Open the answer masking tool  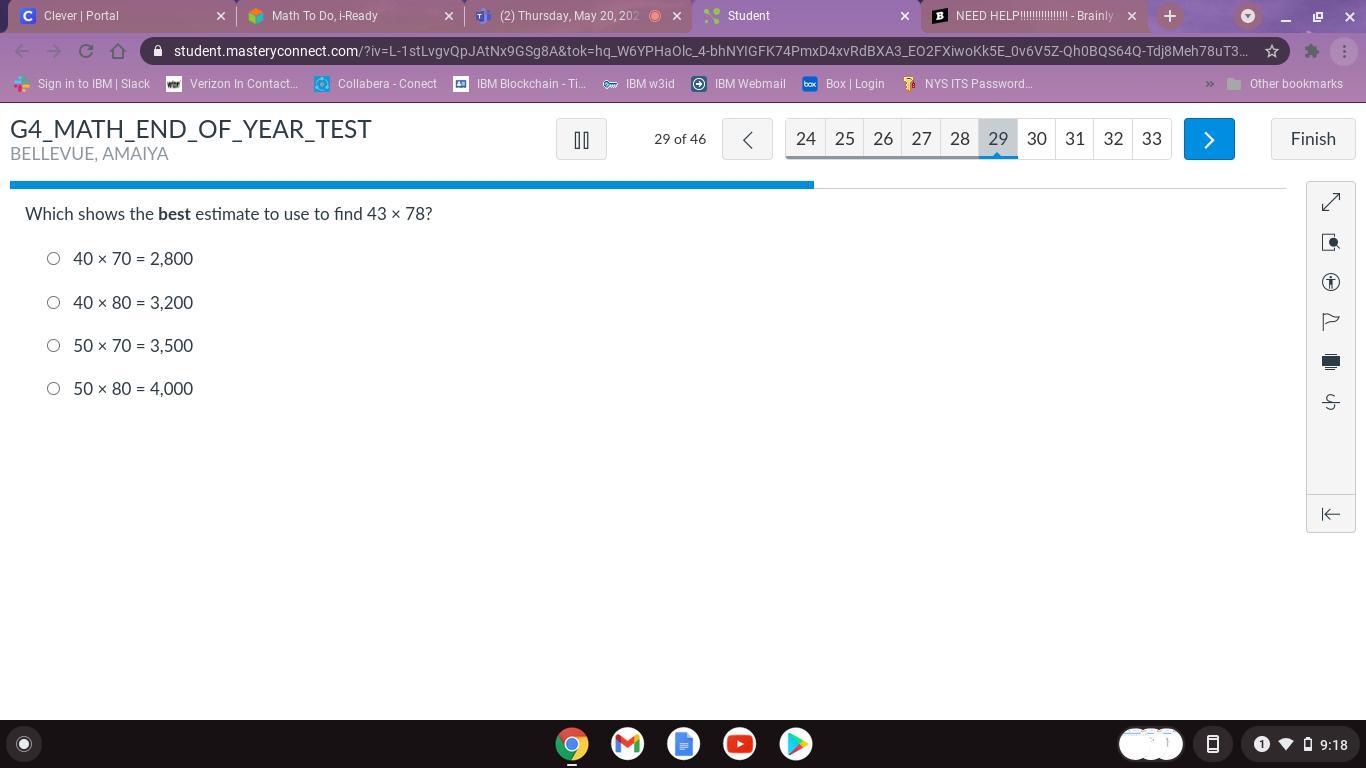(1331, 242)
